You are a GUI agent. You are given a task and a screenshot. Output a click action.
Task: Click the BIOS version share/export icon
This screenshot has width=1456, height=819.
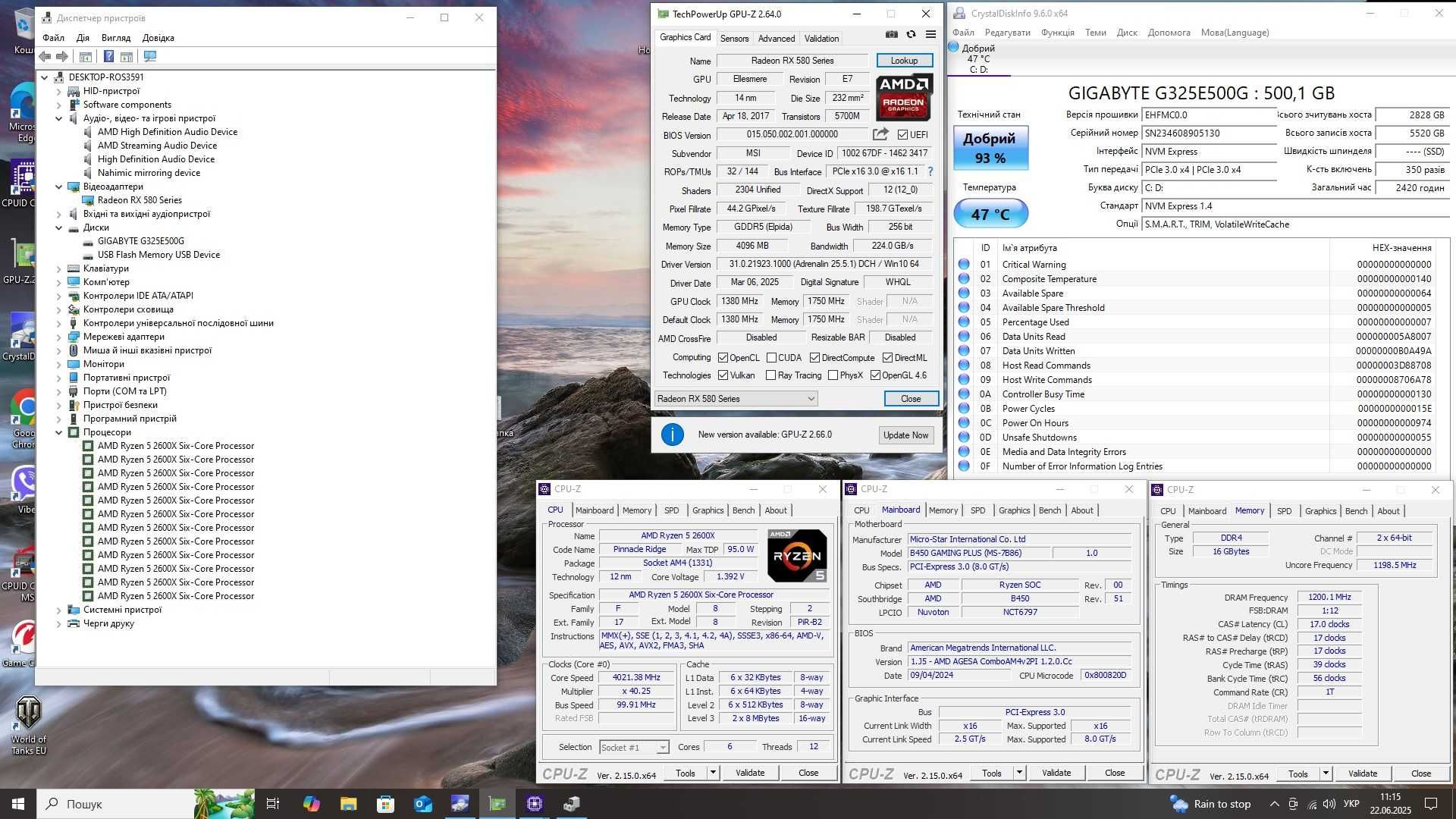(x=880, y=134)
